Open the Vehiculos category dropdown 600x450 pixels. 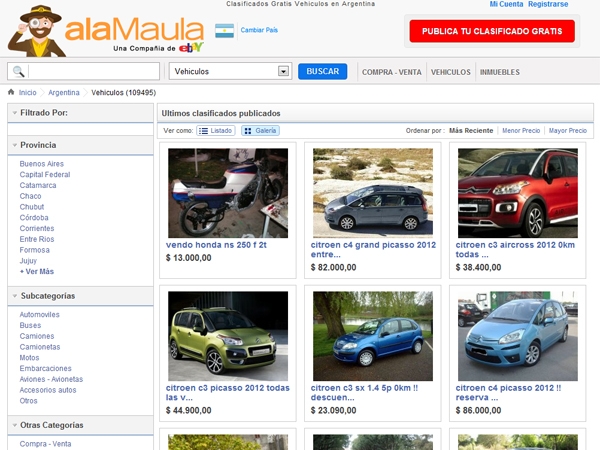(230, 71)
